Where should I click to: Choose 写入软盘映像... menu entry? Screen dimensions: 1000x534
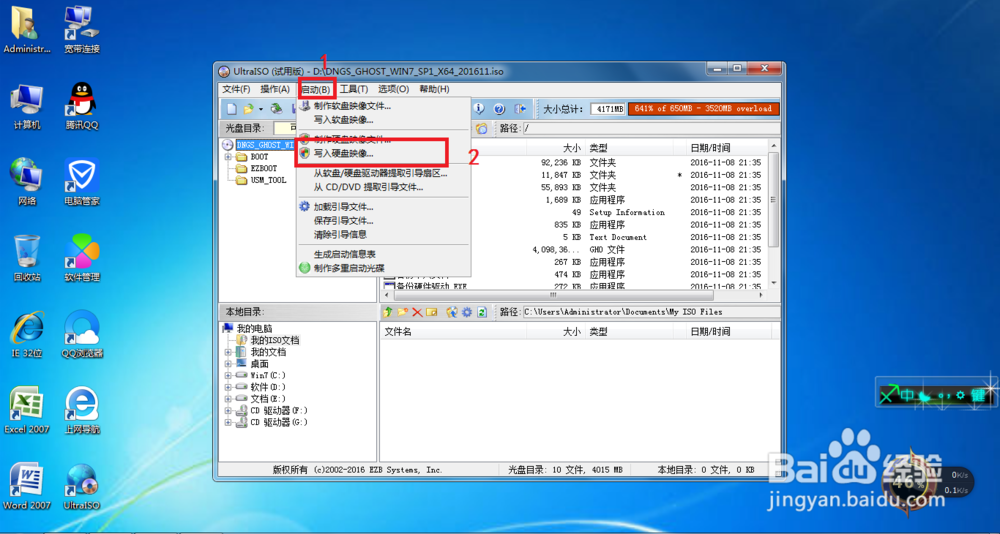click(x=383, y=119)
